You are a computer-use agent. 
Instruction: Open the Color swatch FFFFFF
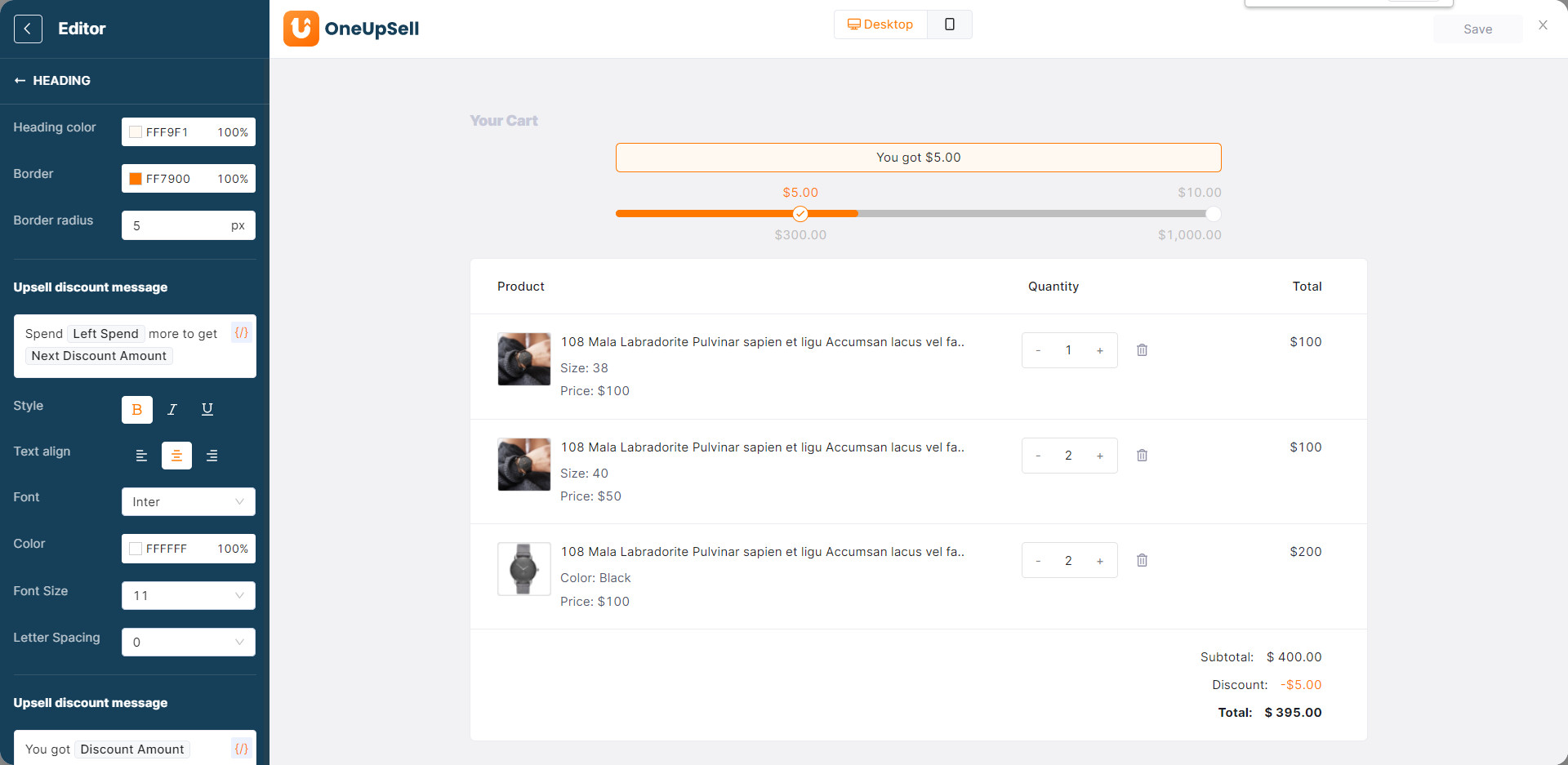click(136, 549)
